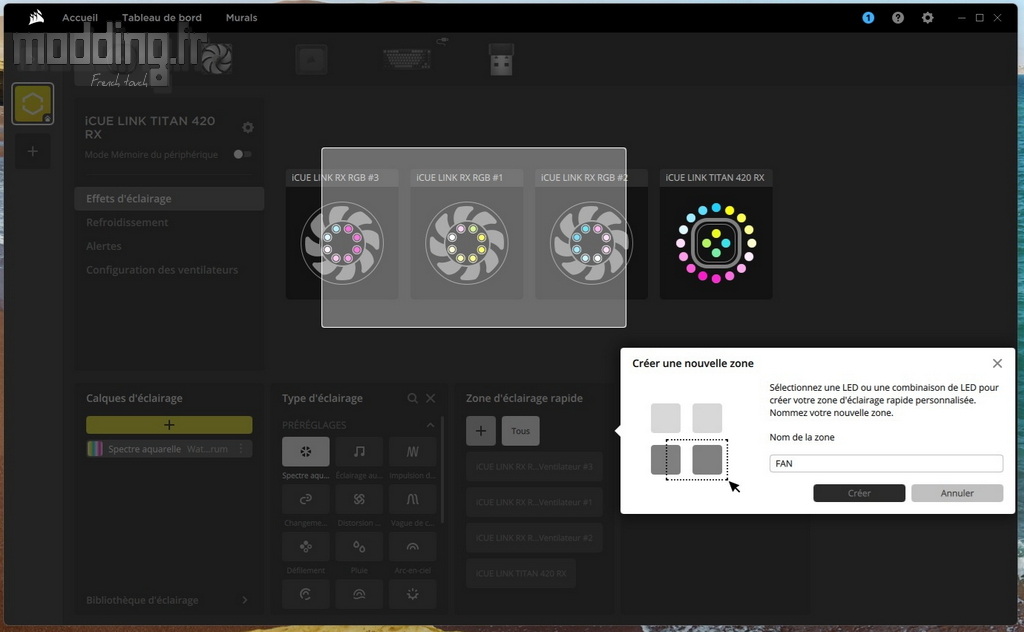Close the Type d'éclairage panel
The height and width of the screenshot is (632, 1024).
(x=430, y=398)
